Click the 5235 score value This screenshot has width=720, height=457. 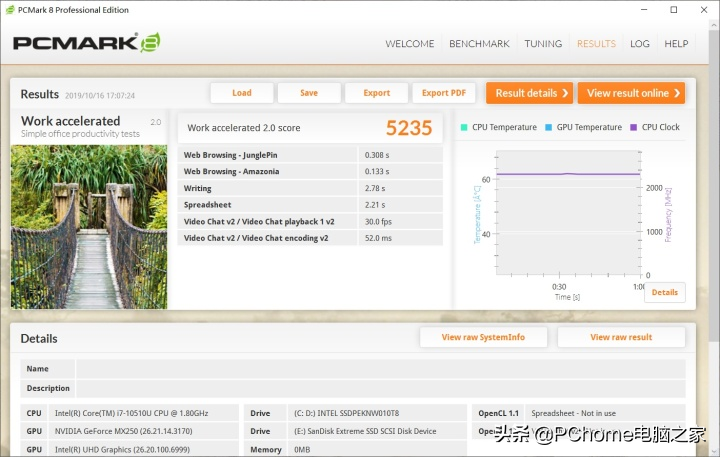[x=409, y=128]
